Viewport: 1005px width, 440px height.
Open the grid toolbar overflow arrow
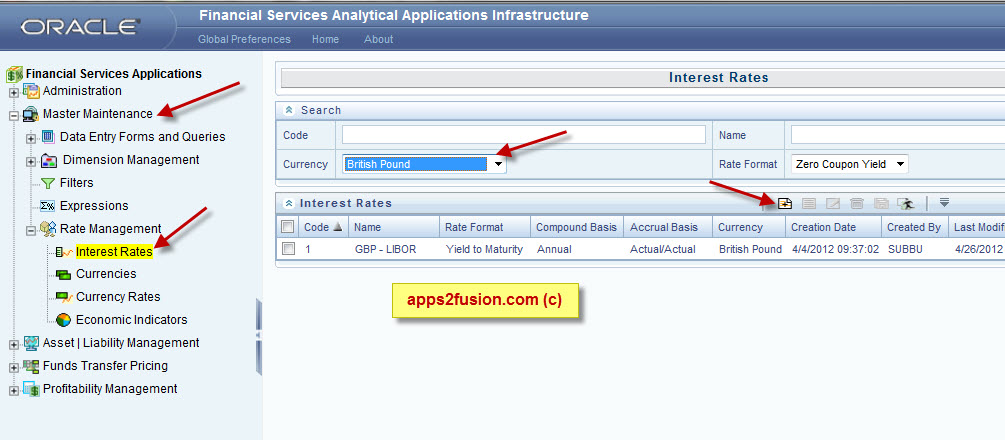click(944, 203)
